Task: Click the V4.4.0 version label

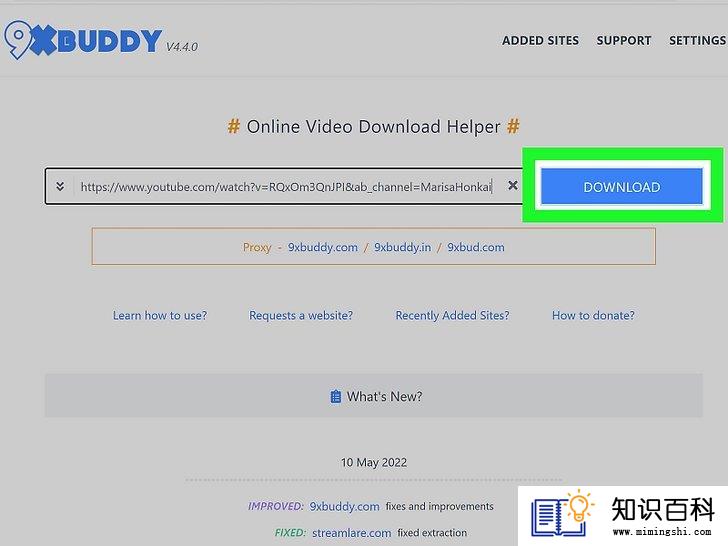Action: 182,47
